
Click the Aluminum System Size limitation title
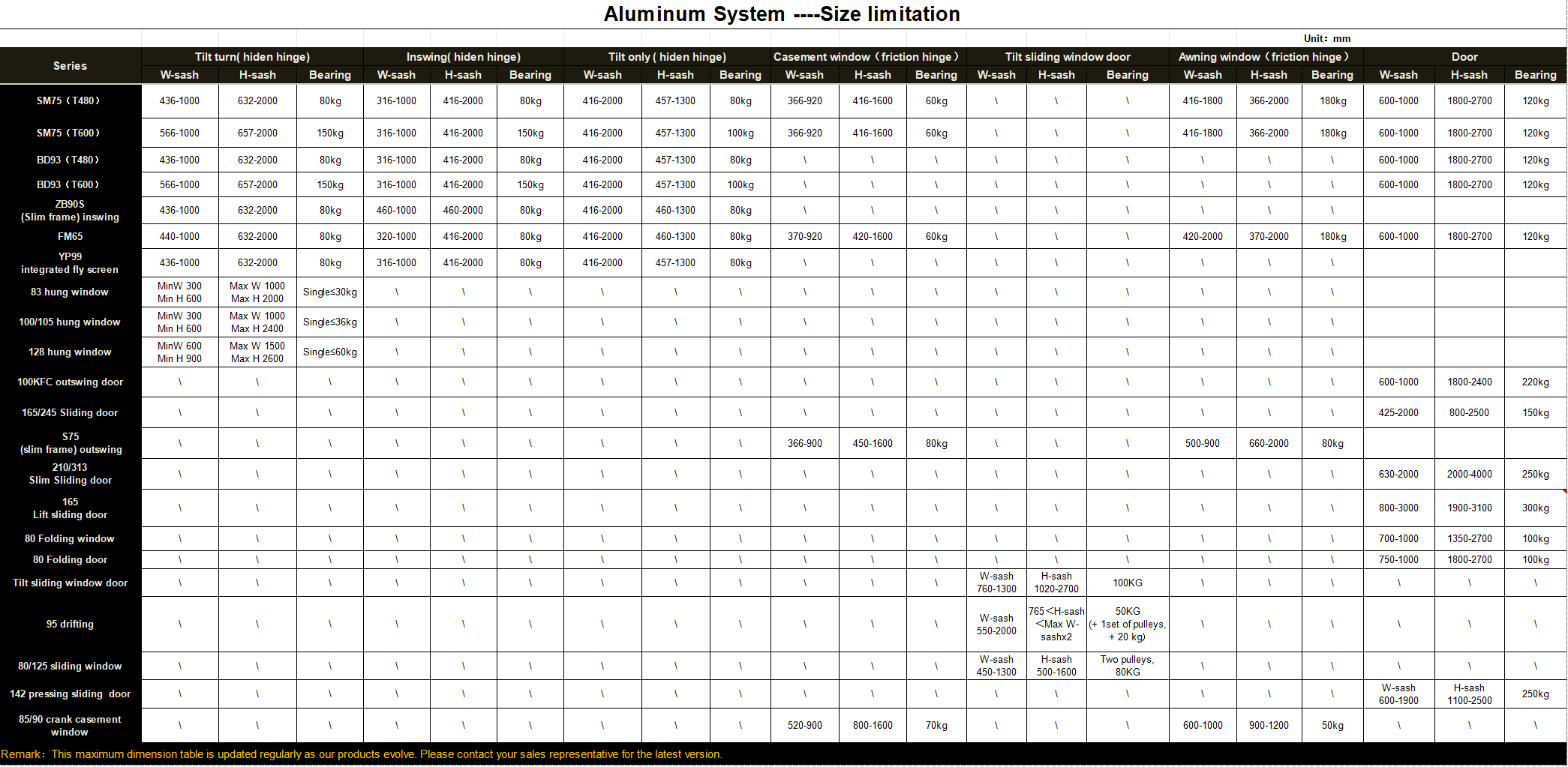(782, 14)
